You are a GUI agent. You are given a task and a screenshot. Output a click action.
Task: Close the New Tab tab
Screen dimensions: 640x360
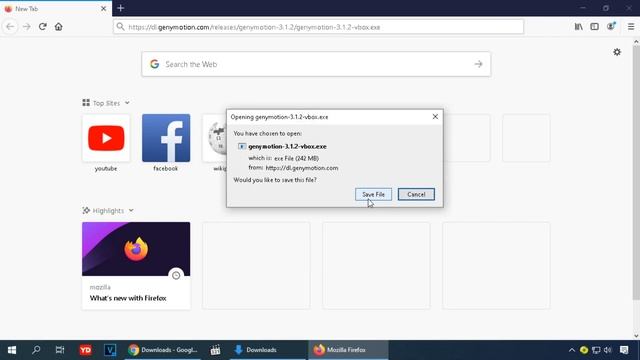click(103, 9)
